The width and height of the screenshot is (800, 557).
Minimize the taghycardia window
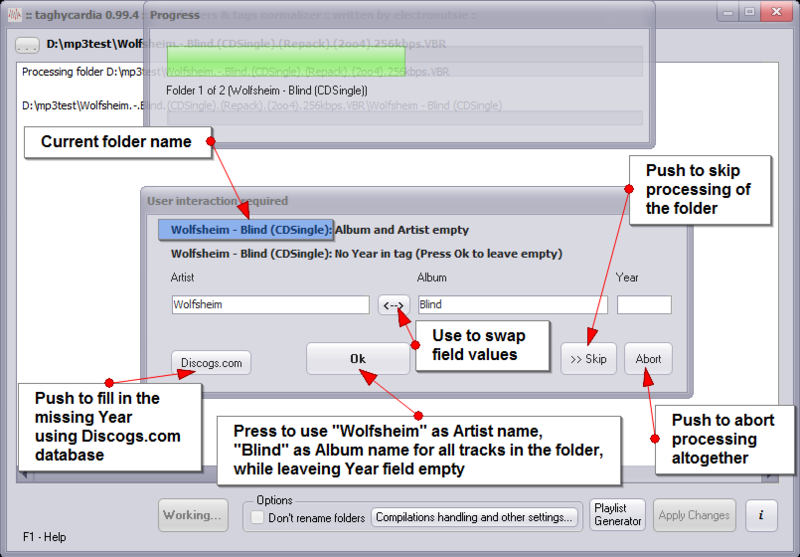coord(725,13)
